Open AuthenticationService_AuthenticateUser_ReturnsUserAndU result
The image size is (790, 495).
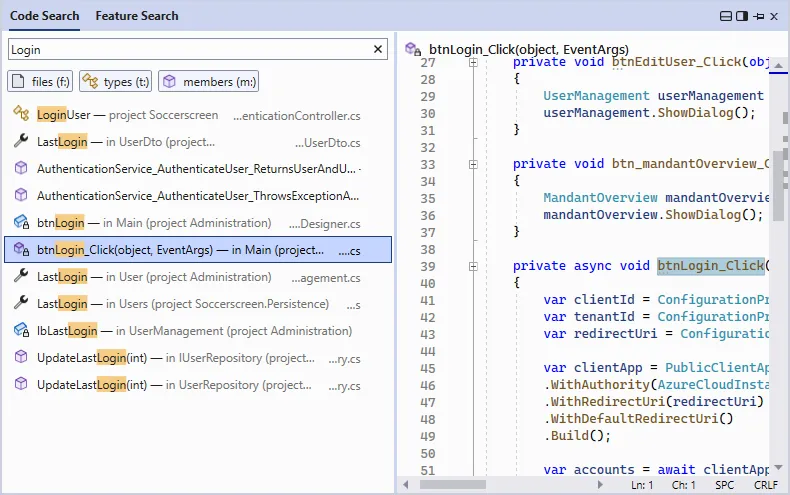tap(198, 169)
